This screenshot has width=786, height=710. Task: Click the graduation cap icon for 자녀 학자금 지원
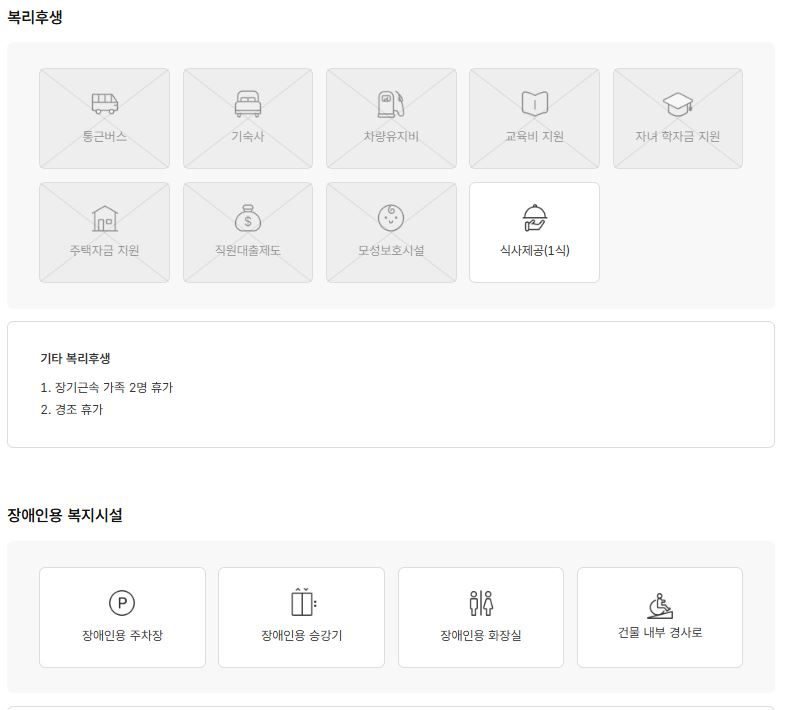click(678, 104)
